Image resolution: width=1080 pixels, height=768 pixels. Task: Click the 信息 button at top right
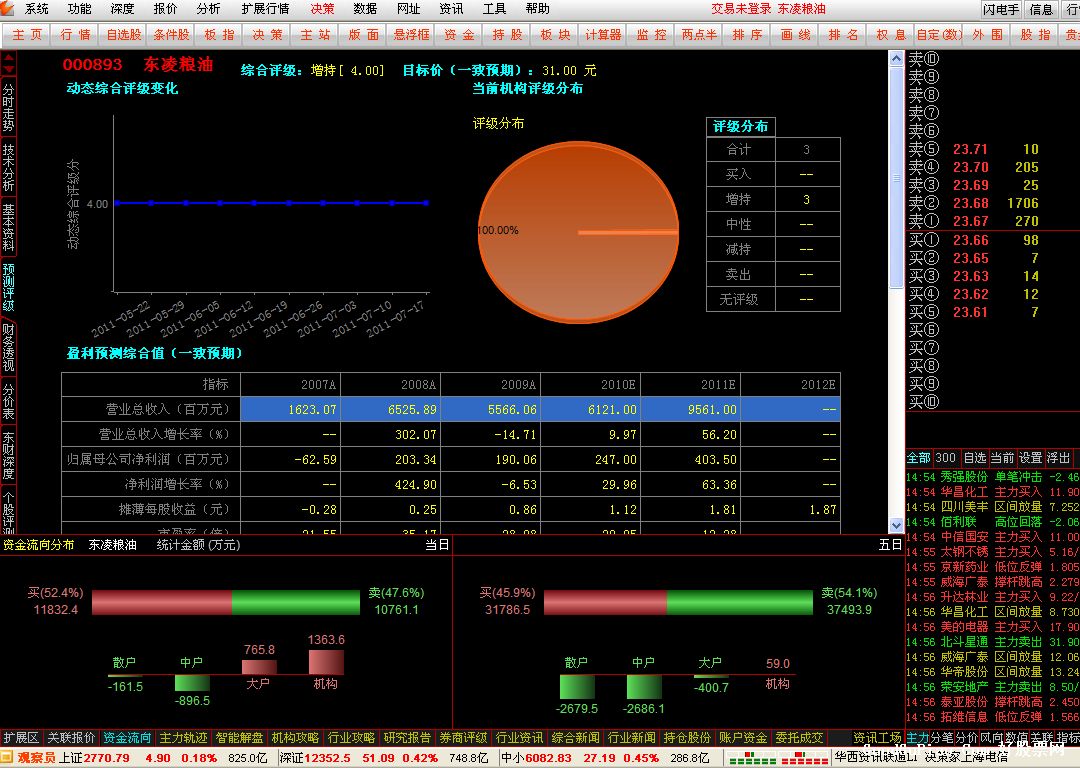tap(1041, 9)
